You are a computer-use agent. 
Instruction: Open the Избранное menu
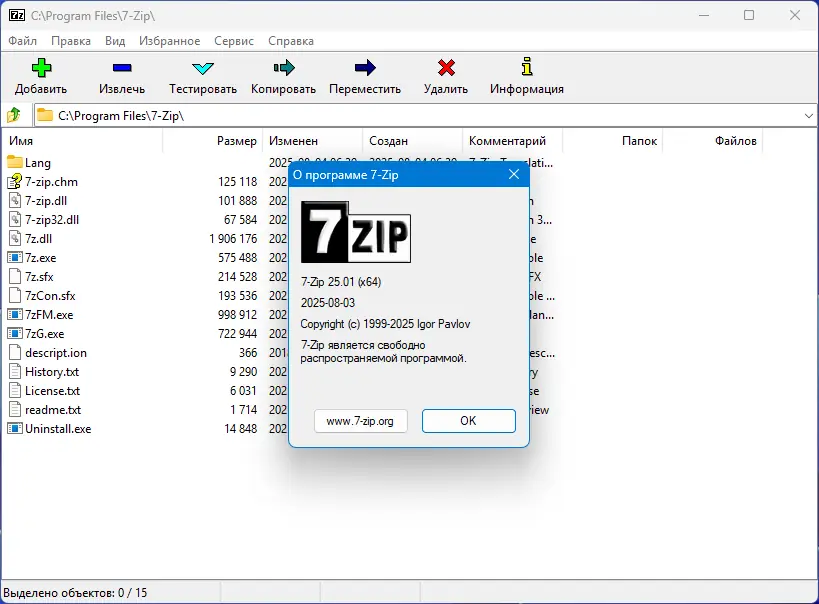coord(169,41)
